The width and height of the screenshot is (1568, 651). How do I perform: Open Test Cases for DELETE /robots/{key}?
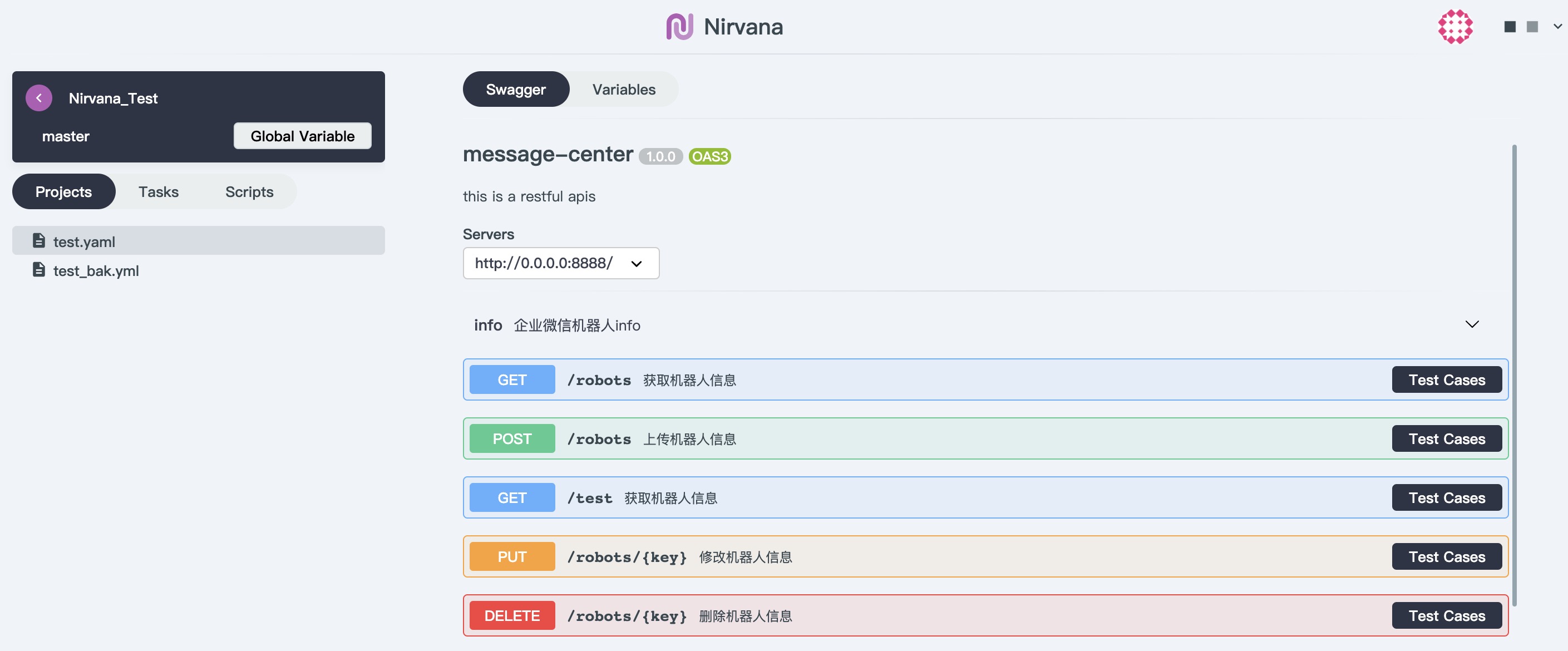[x=1446, y=615]
